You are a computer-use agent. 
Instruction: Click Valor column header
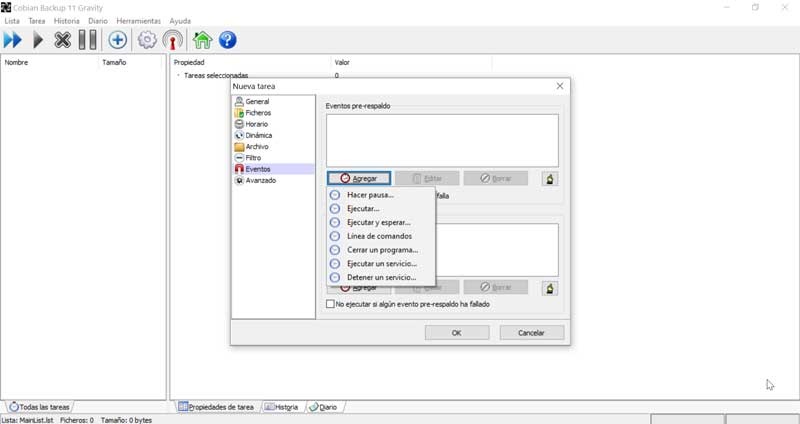(x=411, y=62)
